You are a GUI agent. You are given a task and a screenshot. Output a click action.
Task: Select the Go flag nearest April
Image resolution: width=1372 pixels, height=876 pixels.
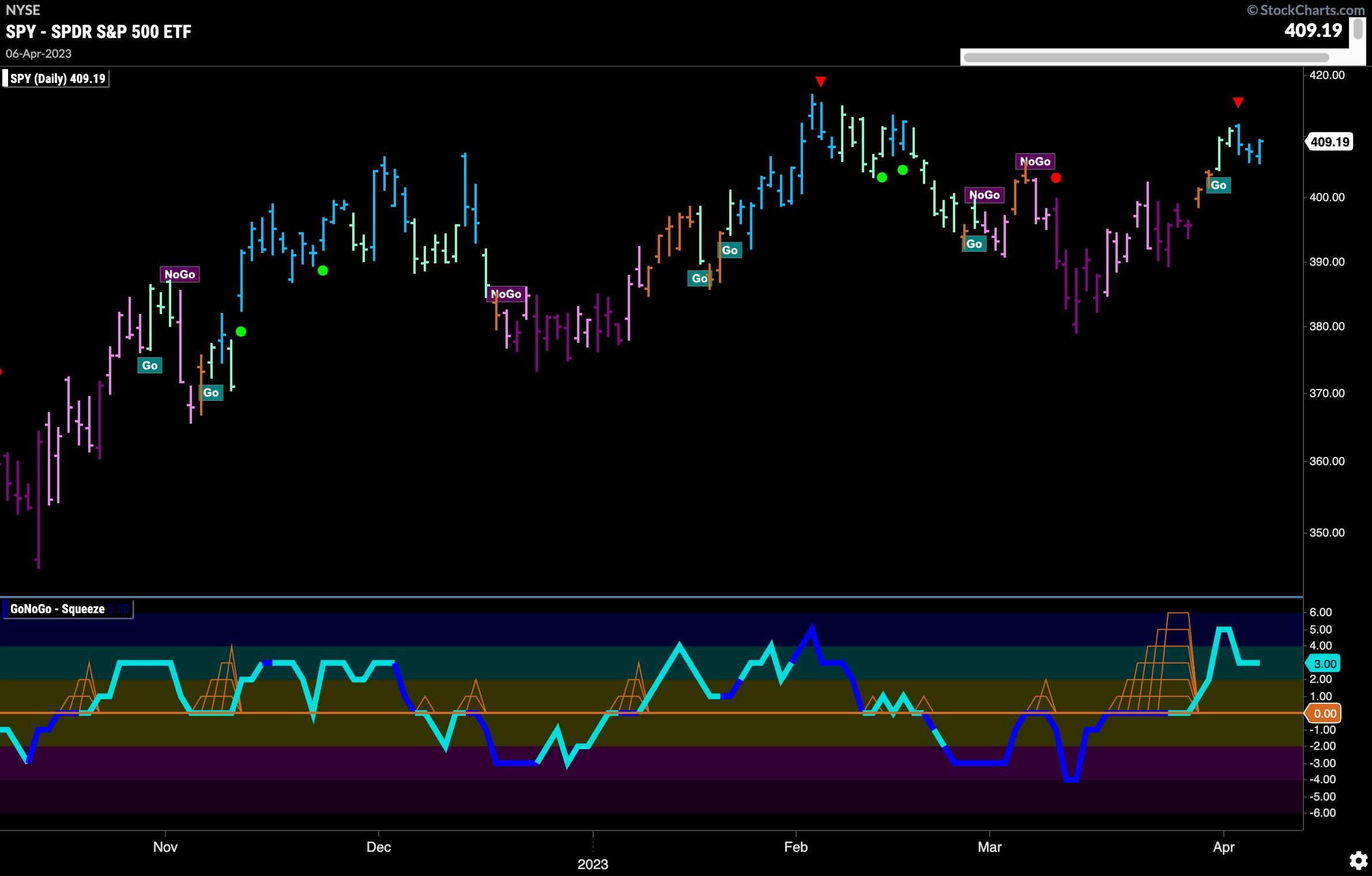1218,185
